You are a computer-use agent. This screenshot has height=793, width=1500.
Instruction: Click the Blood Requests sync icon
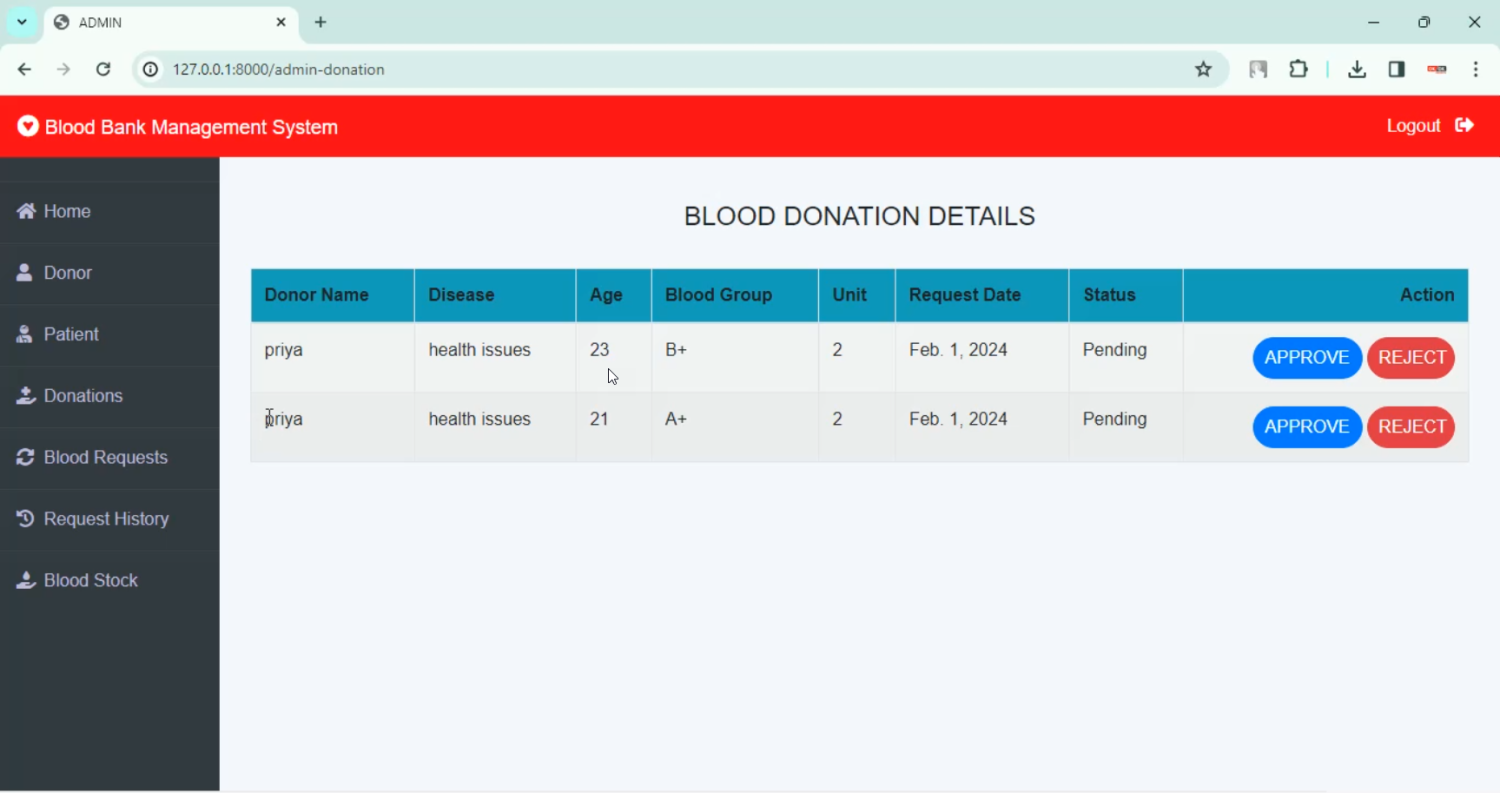pos(26,457)
